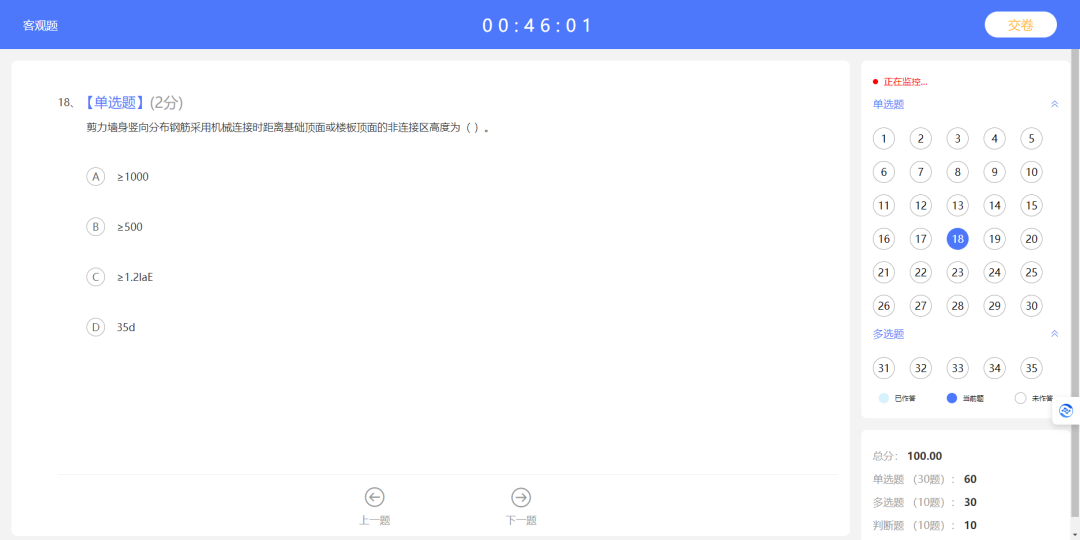Screen dimensions: 1080x540
Task: Open question 15
Action: 1031,205
